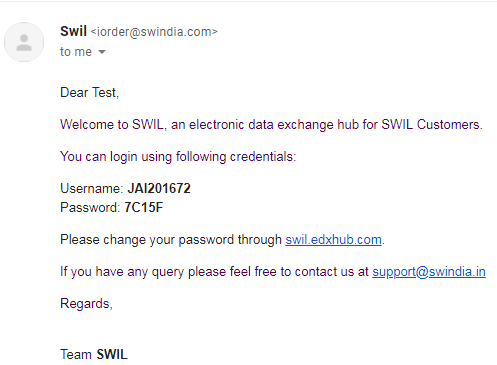
Task: Click the "You can login using" line
Action: 178,157
